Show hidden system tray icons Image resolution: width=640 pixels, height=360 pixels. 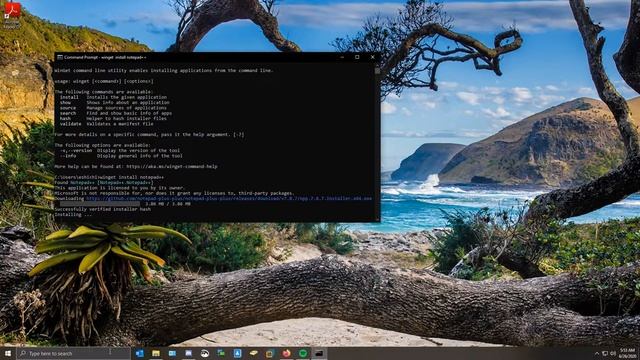point(597,353)
